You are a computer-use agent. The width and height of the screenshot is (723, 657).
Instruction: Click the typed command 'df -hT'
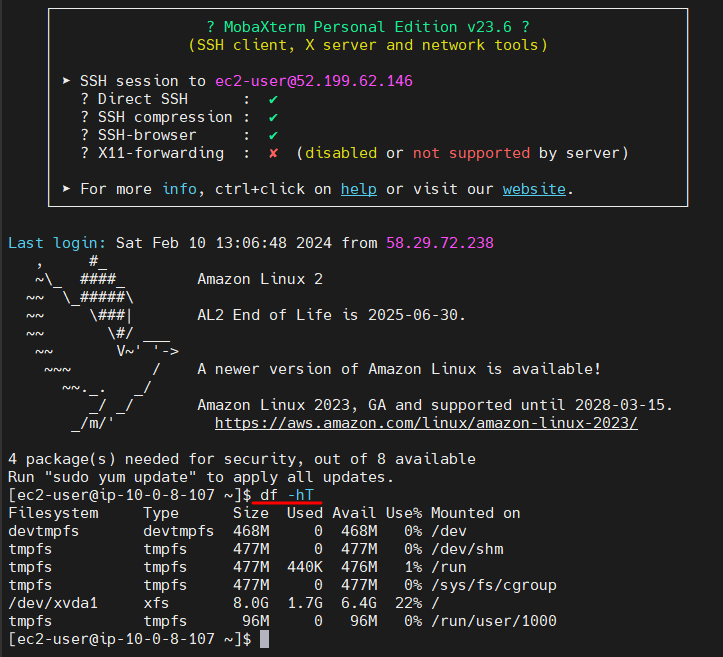pyautogui.click(x=286, y=495)
